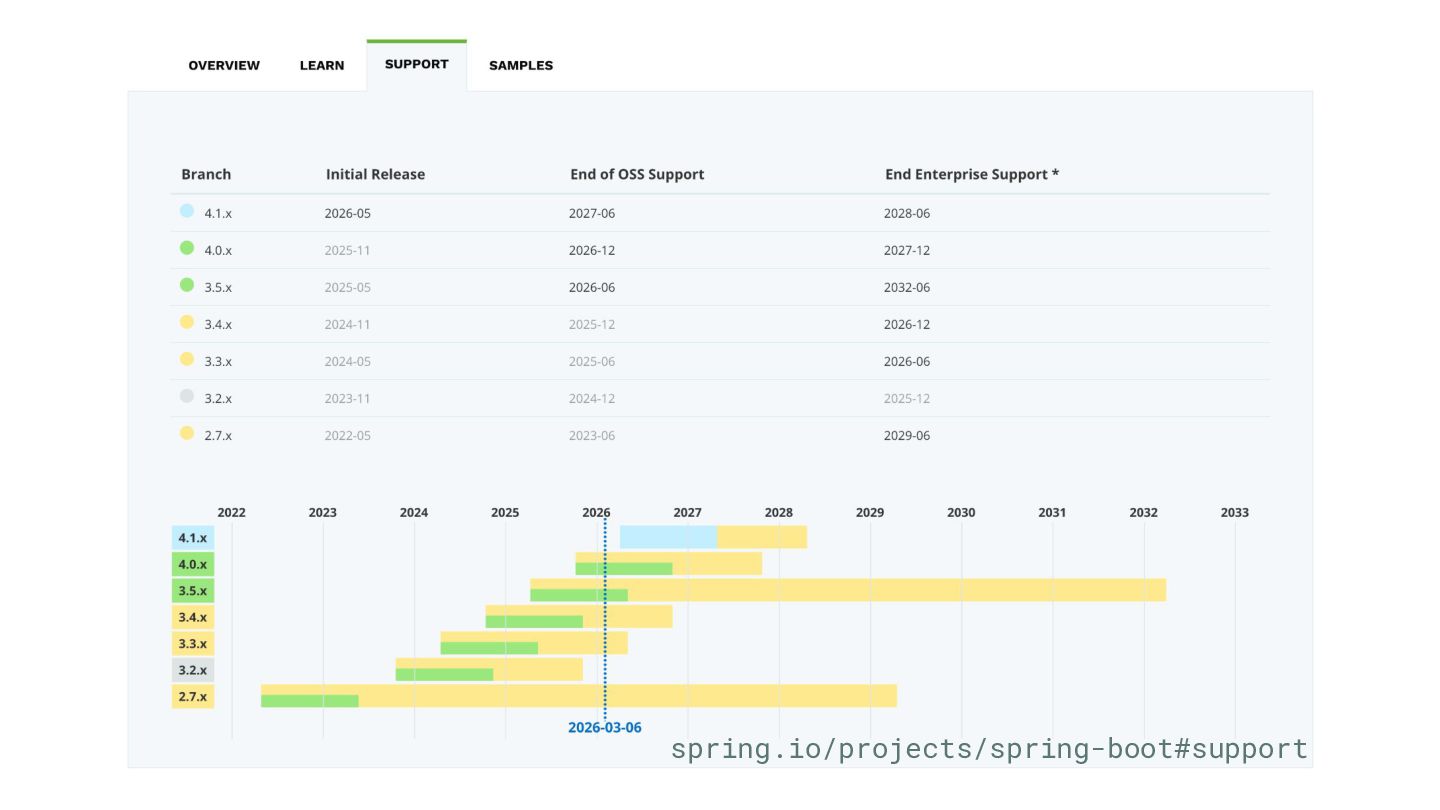Viewport: 1440px width, 810px height.
Task: Click the 2026-03-06 current date marker
Action: click(x=604, y=728)
